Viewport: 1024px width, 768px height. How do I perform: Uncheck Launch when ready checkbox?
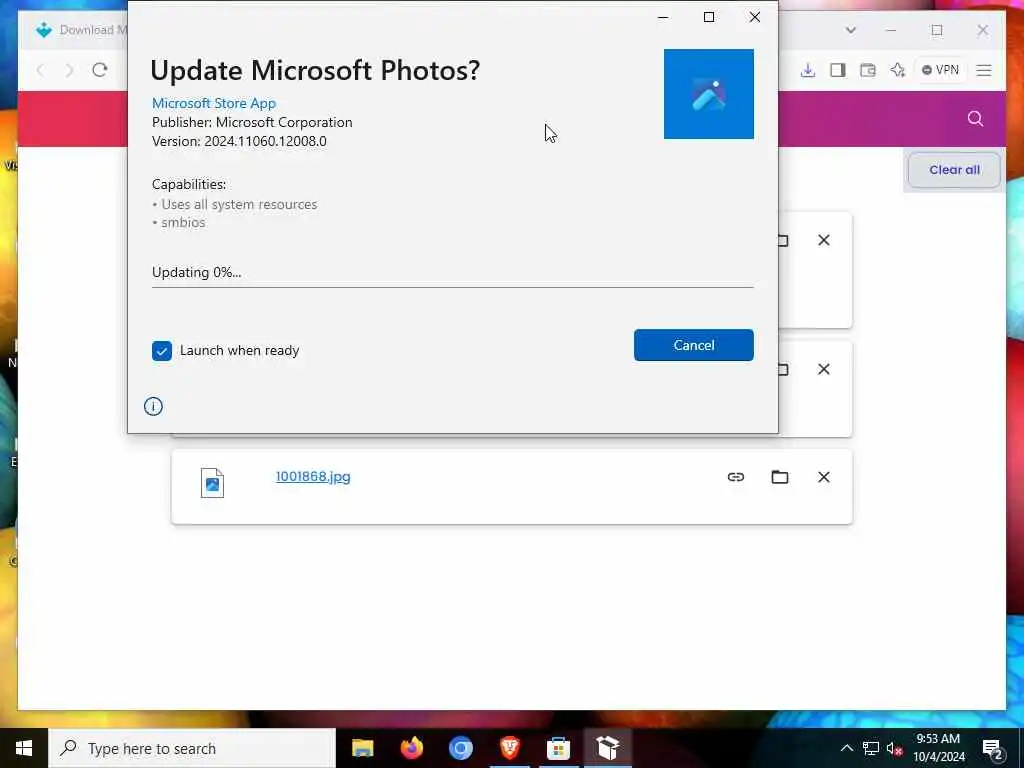point(162,351)
